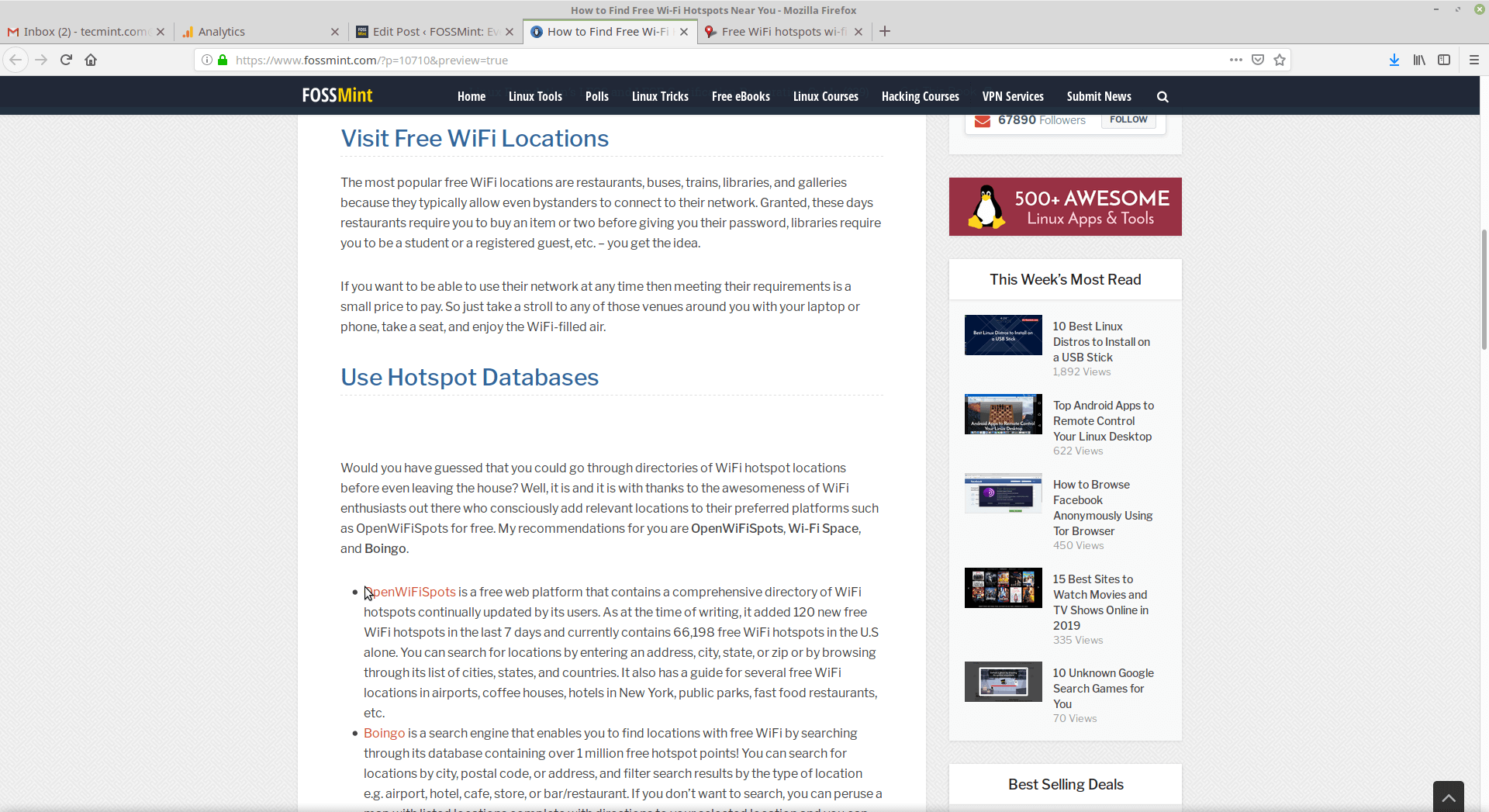Bookmark this page with the star
1489x812 pixels.
click(1280, 60)
